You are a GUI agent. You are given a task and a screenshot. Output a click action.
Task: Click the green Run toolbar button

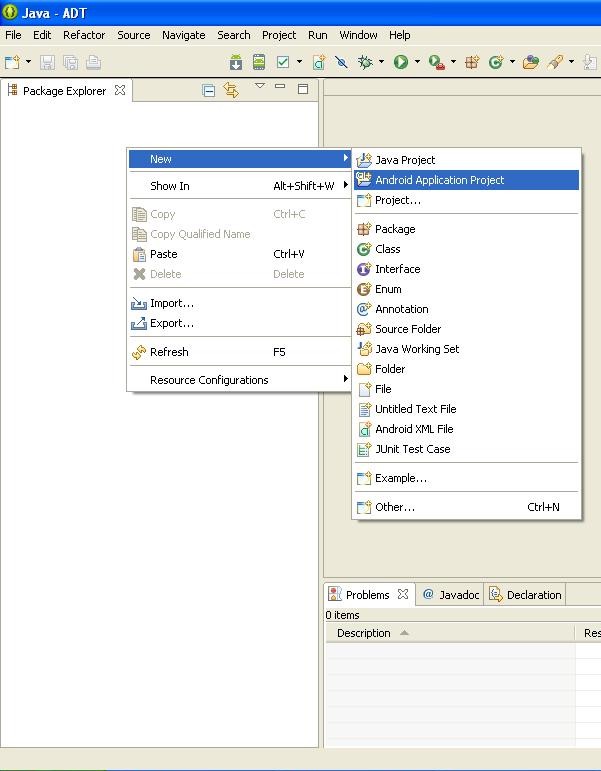click(401, 62)
